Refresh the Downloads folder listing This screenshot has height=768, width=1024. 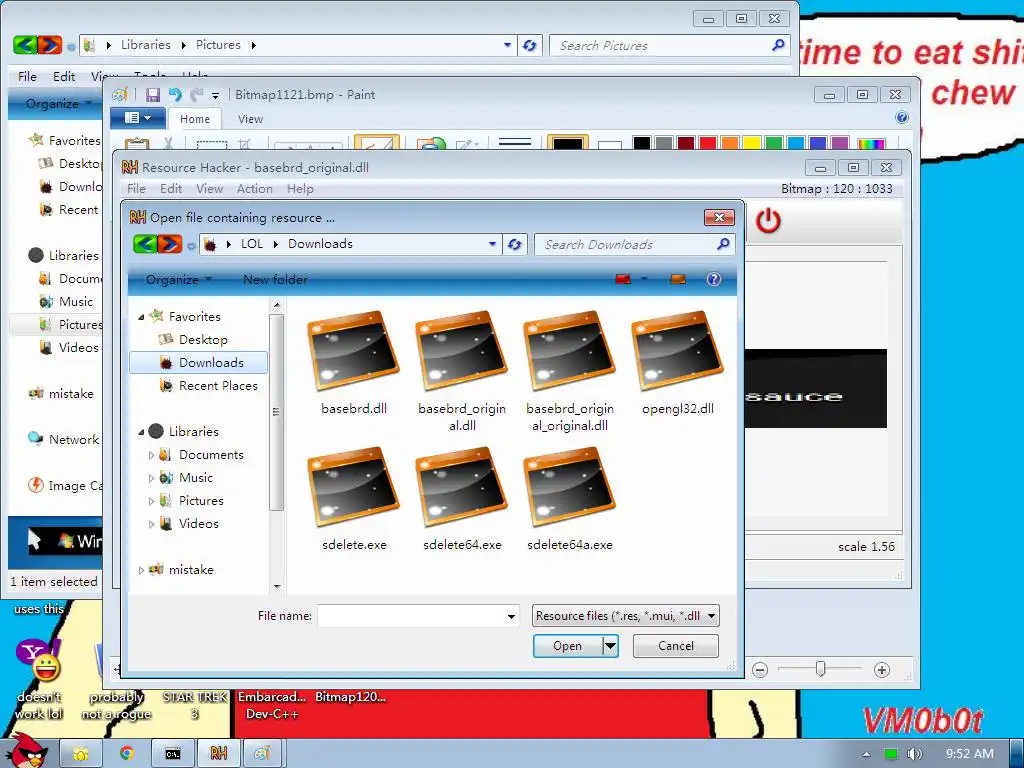click(515, 244)
